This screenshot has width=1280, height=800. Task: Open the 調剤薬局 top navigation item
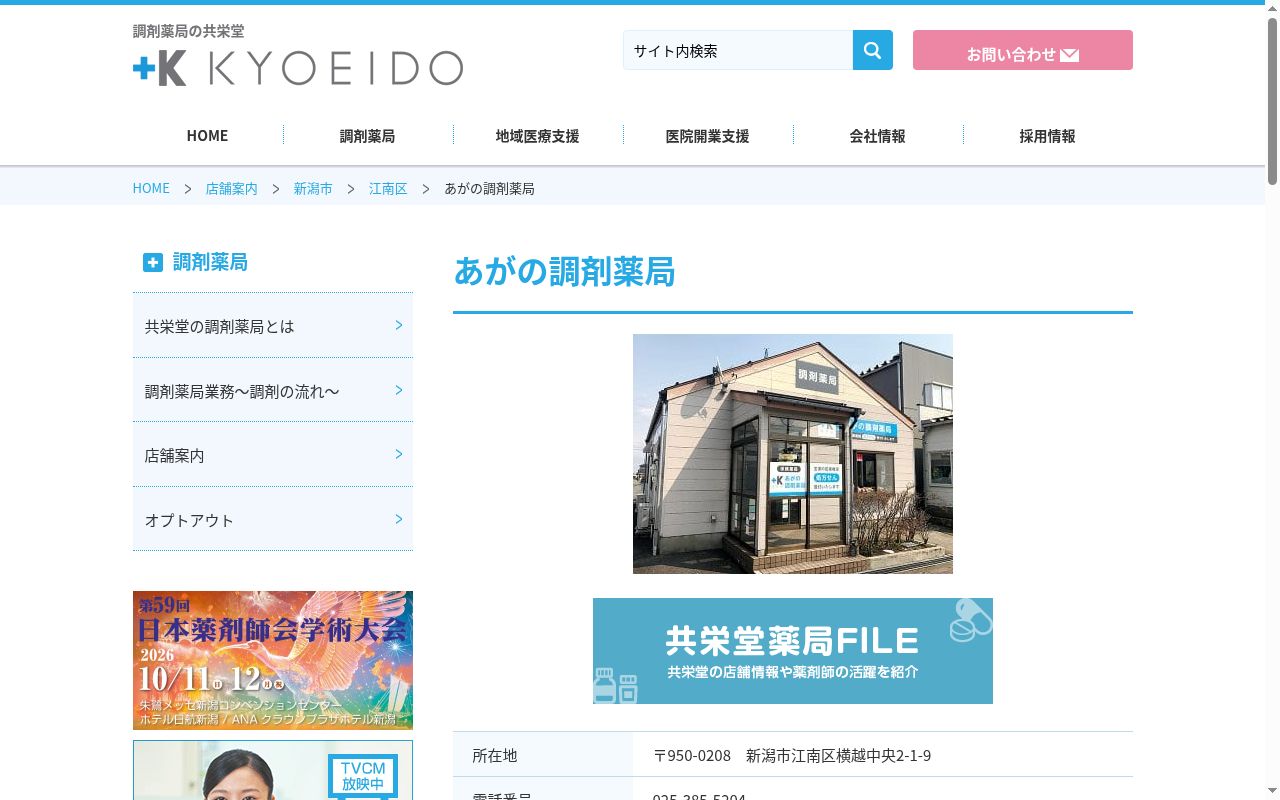pyautogui.click(x=368, y=136)
